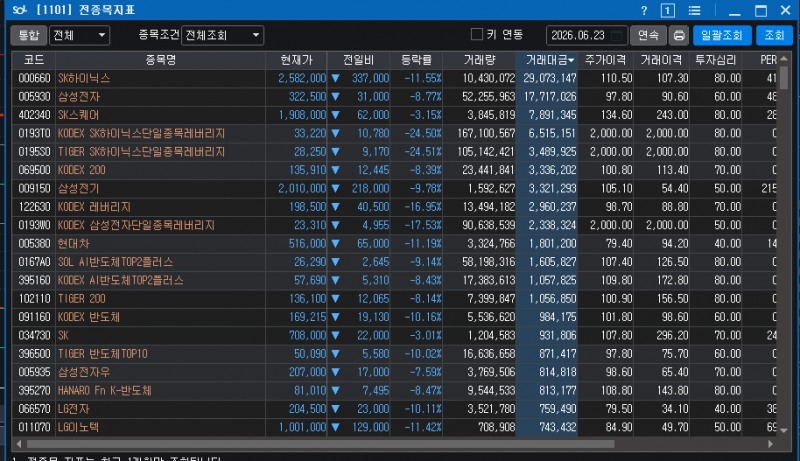Enable the 키 연동 checkbox
The height and width of the screenshot is (461, 800).
[x=477, y=35]
